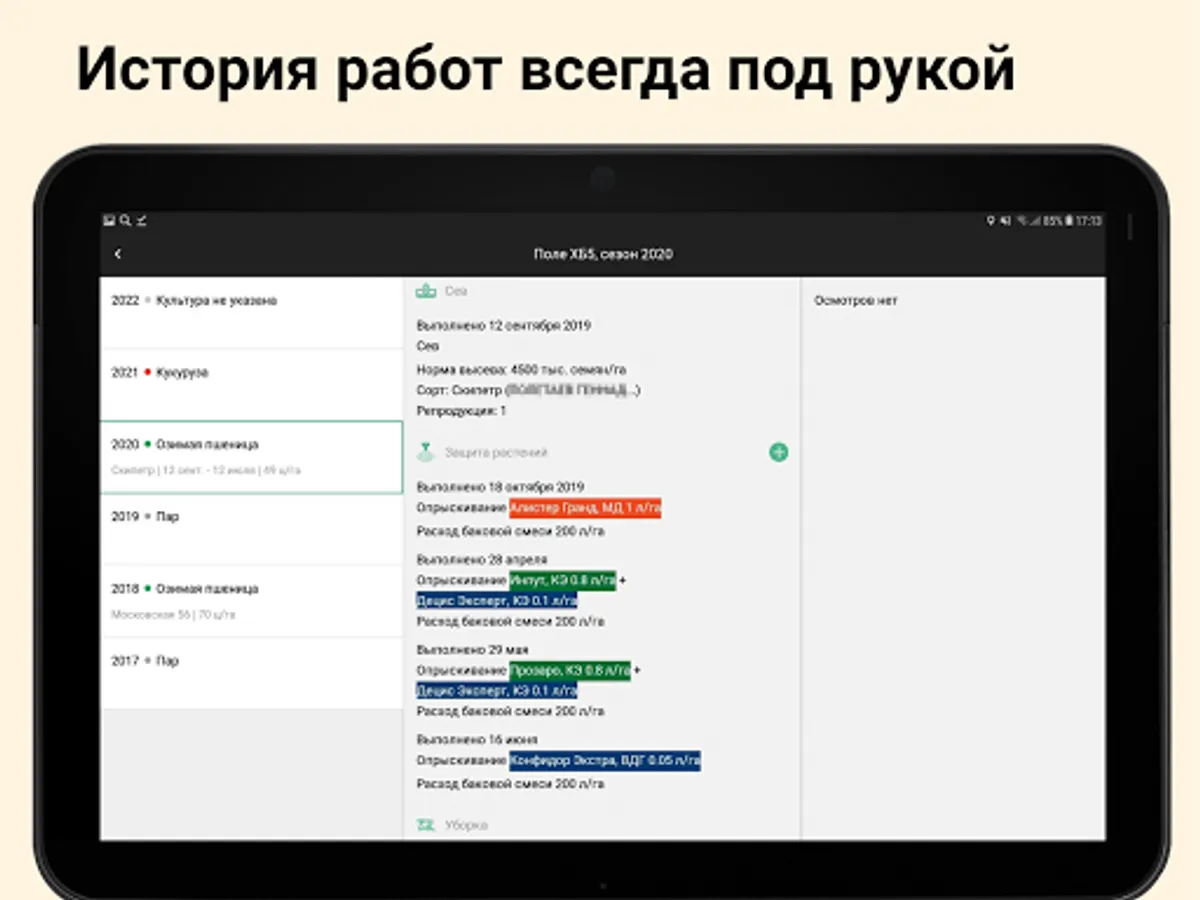
Task: Tap Выполнено 28 апреля entry
Action: pyautogui.click(x=481, y=559)
